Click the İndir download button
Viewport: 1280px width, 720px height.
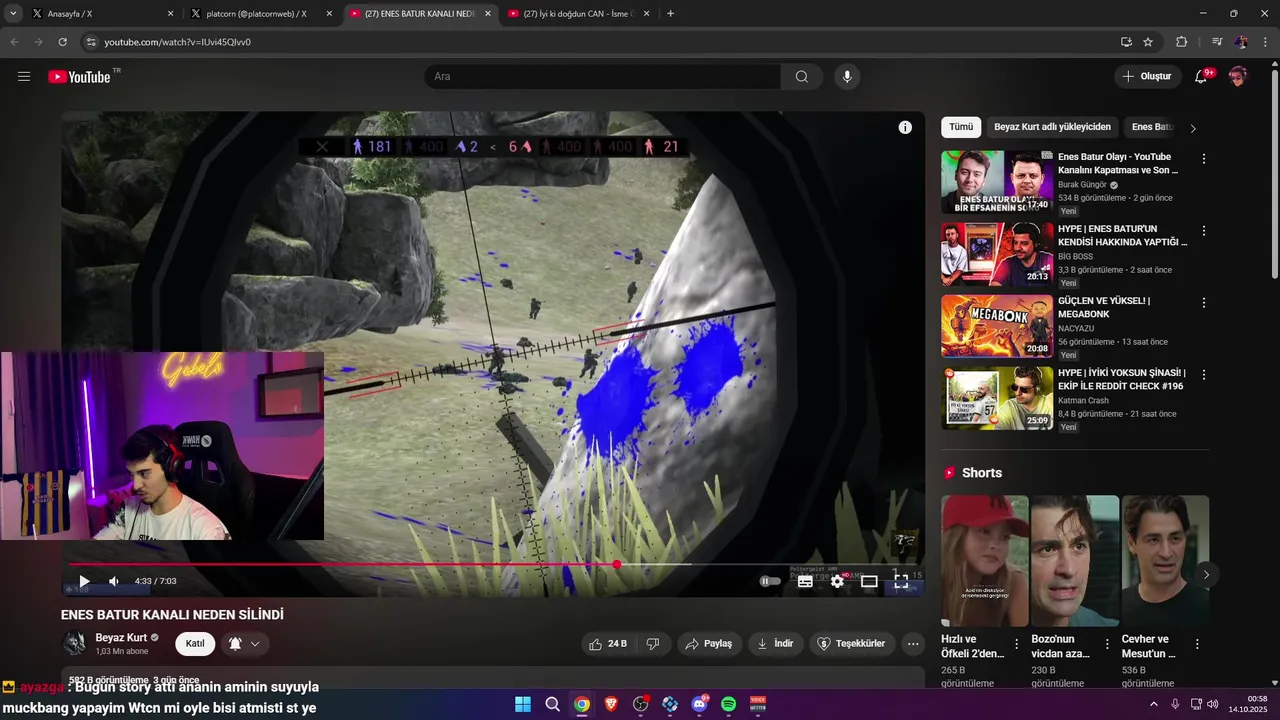point(775,643)
